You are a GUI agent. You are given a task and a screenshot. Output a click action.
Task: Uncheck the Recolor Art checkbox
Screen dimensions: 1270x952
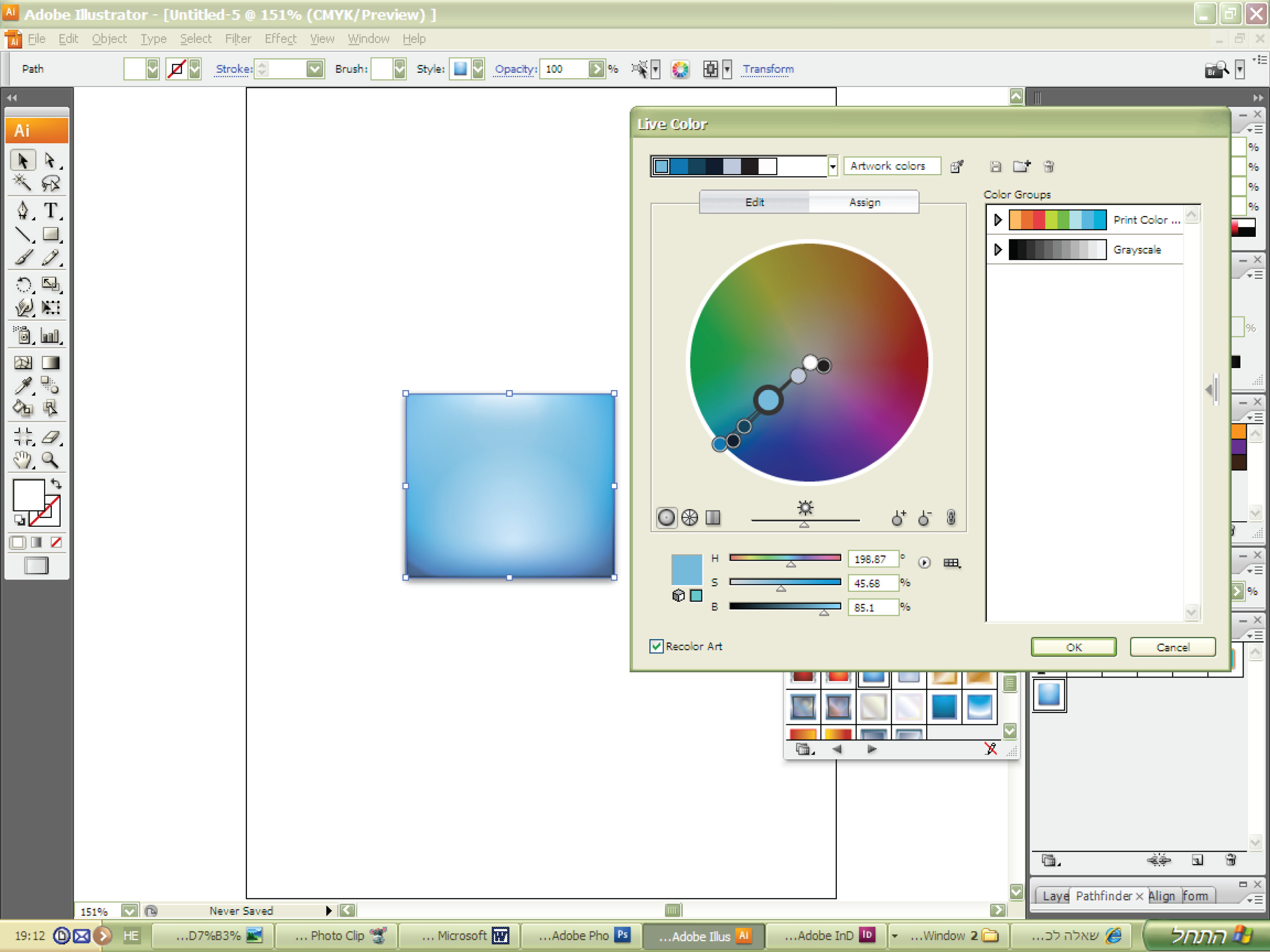(x=656, y=647)
